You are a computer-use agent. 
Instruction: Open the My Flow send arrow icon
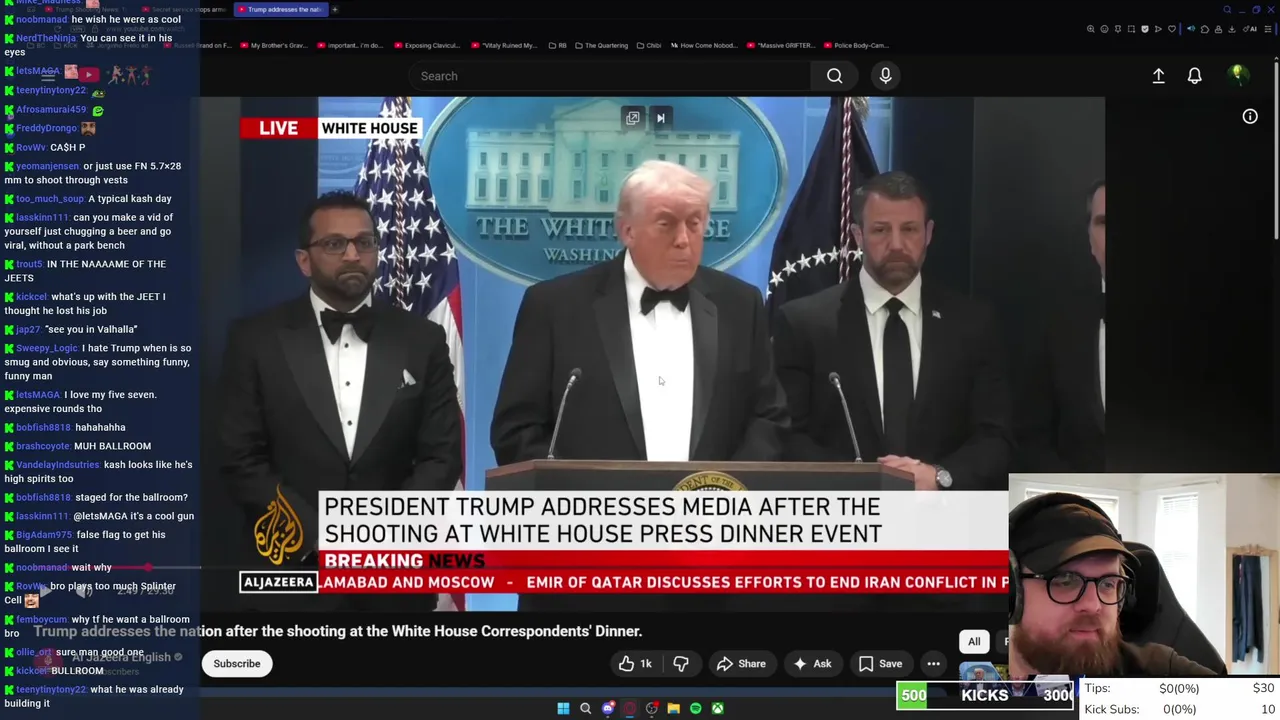click(x=1158, y=29)
